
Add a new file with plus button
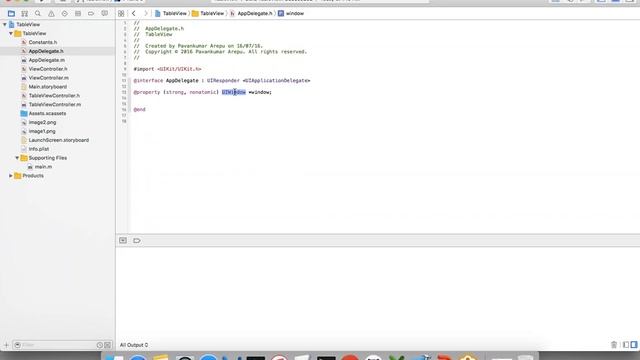[x=6, y=345]
